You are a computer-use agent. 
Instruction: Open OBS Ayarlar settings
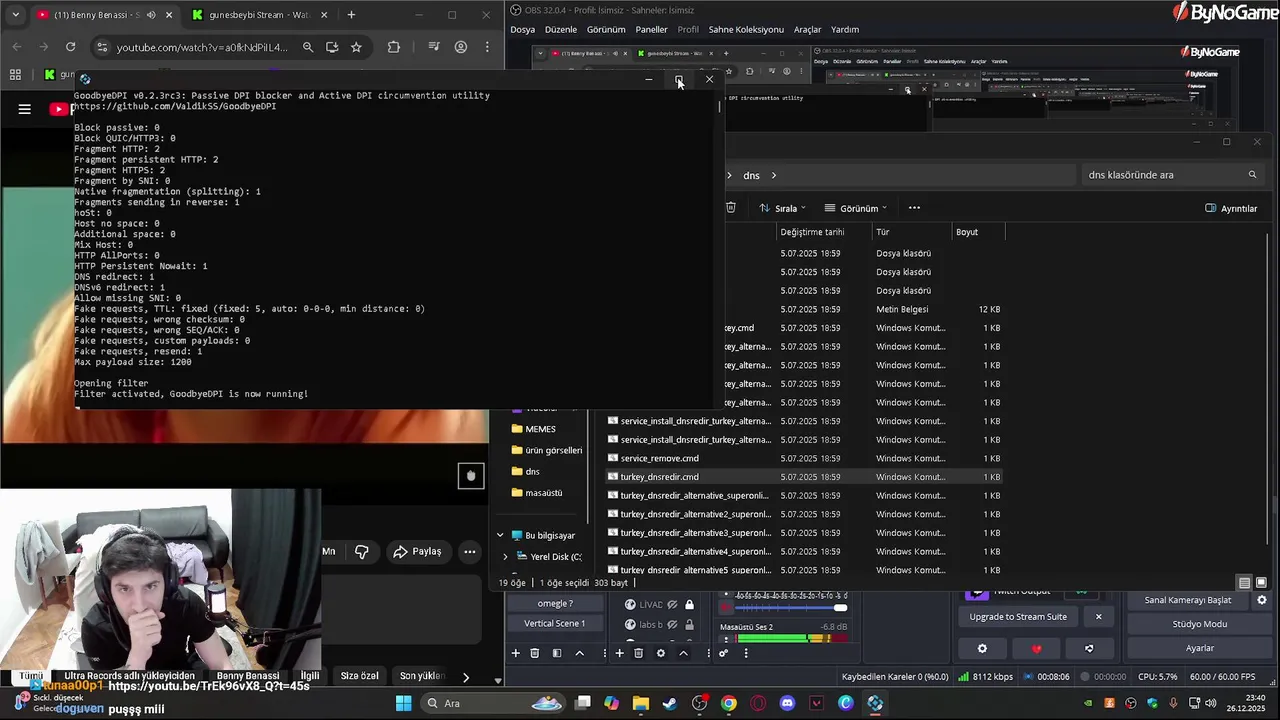click(1200, 648)
